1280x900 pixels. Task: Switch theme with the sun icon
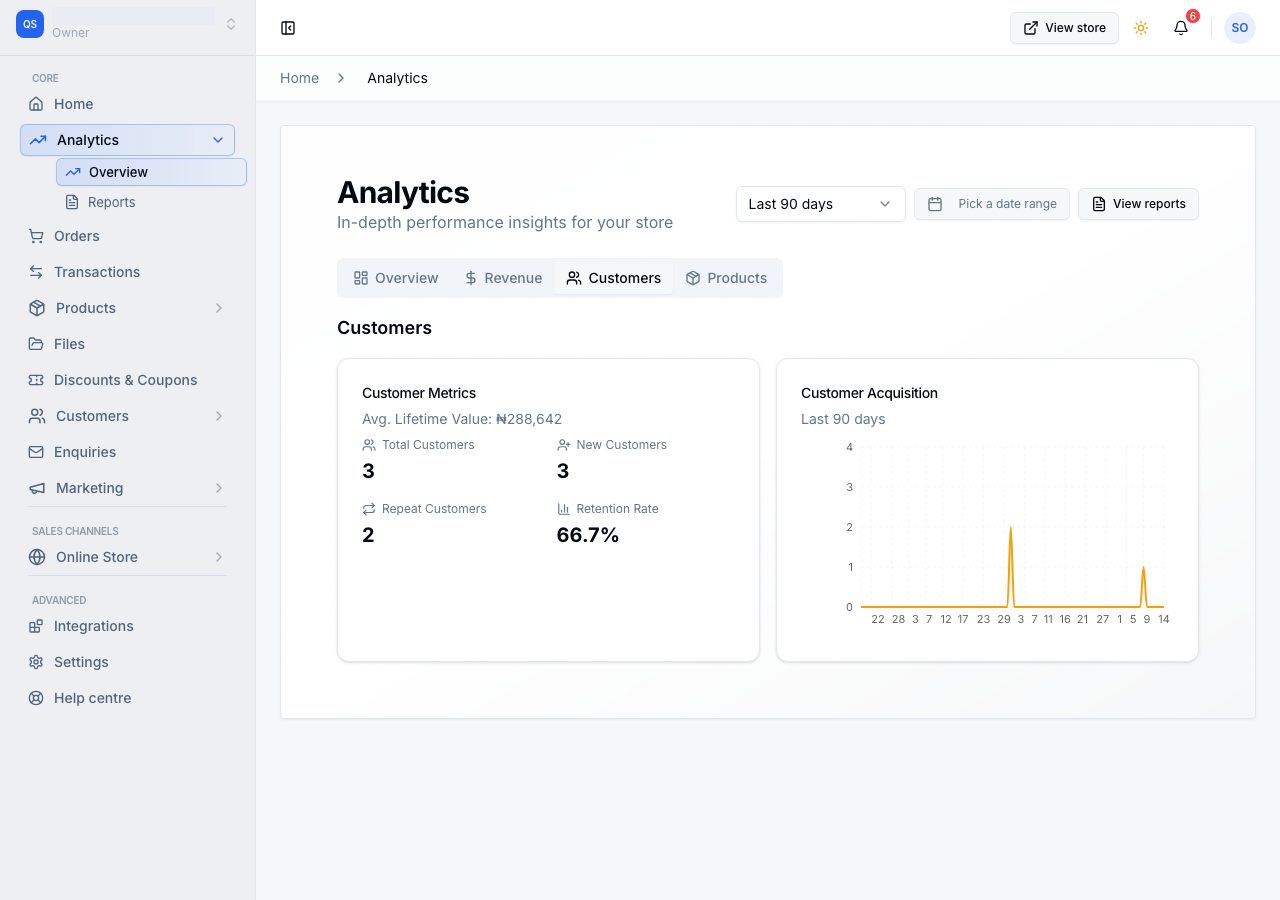[1141, 28]
